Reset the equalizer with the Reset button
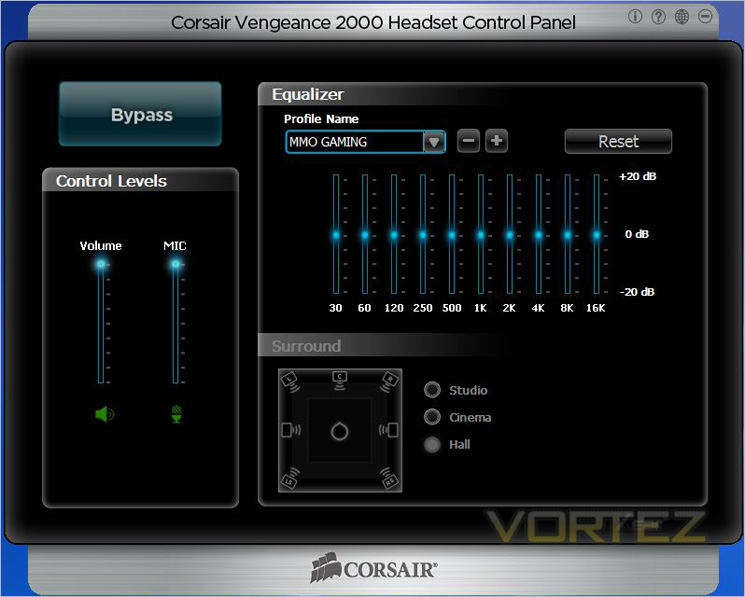 (x=618, y=142)
